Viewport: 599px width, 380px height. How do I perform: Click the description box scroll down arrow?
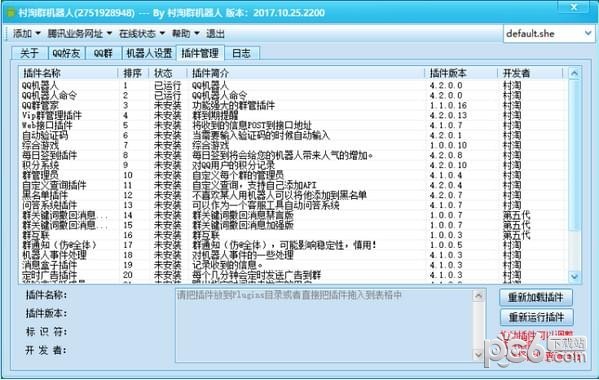pos(478,355)
